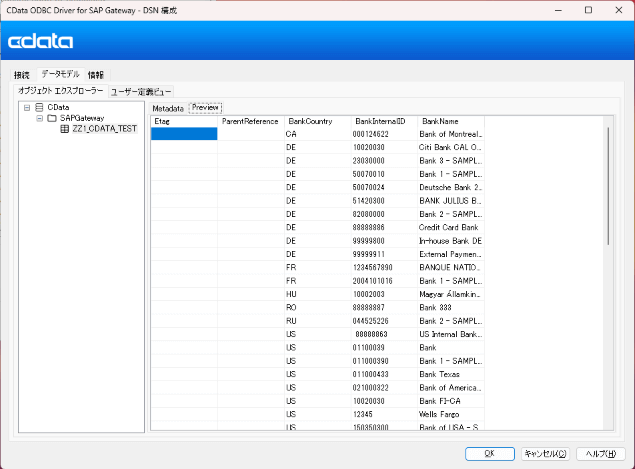
Task: Click the キャンセル(C) button
Action: (545, 454)
